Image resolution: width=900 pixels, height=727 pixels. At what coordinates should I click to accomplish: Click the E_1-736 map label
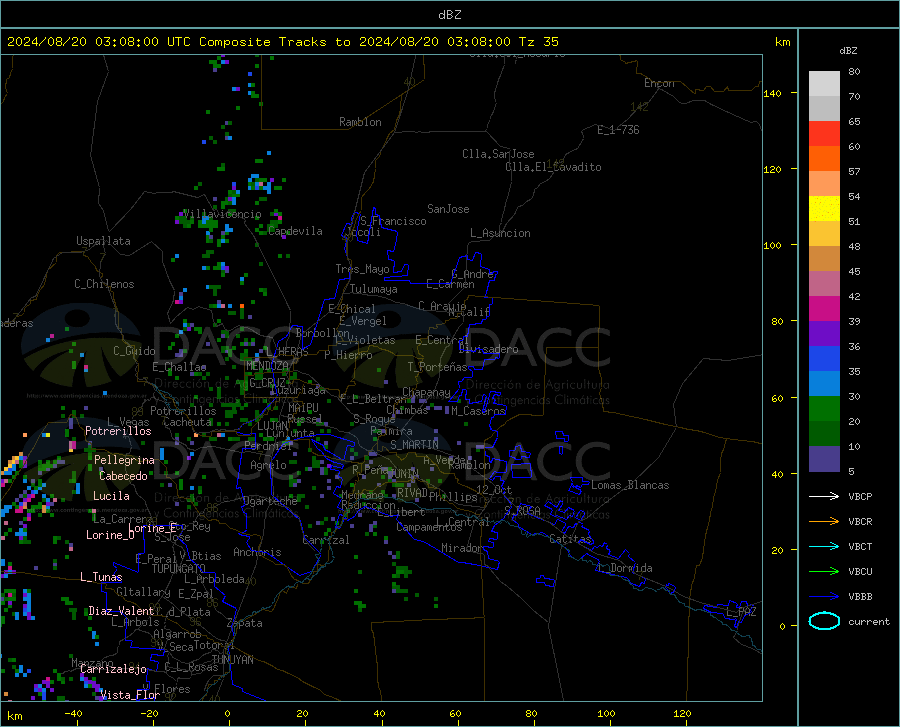pos(618,130)
